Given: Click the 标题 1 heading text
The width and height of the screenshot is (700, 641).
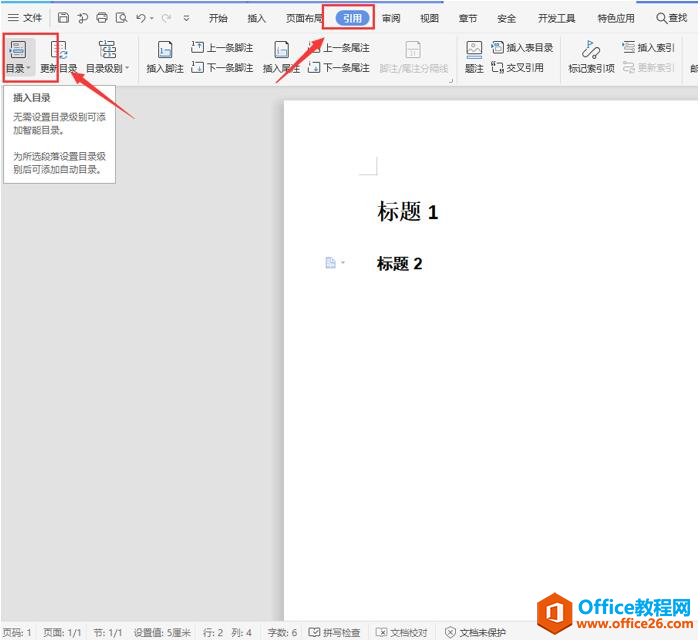Looking at the screenshot, I should coord(408,212).
